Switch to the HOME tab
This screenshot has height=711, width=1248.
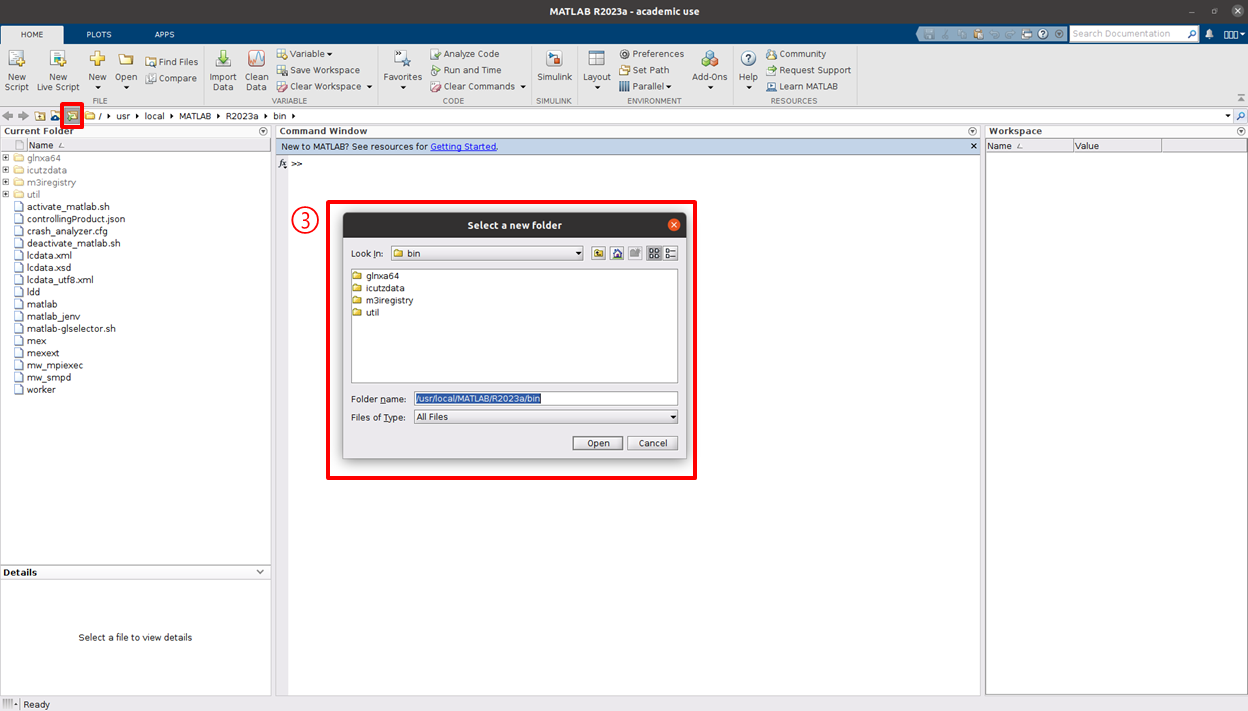[x=32, y=34]
